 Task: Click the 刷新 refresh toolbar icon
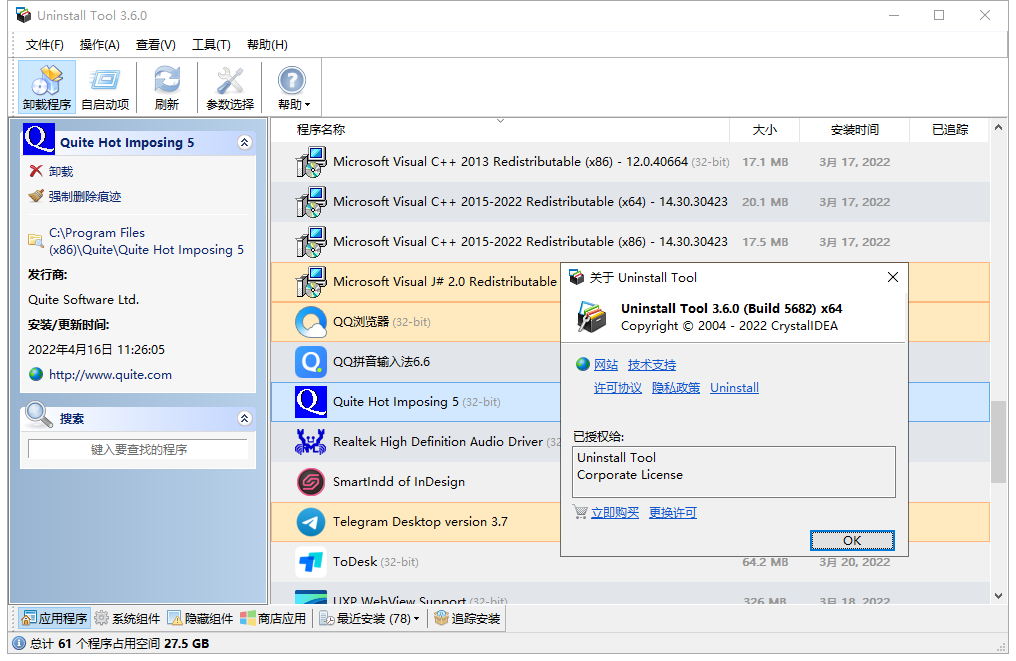(167, 87)
